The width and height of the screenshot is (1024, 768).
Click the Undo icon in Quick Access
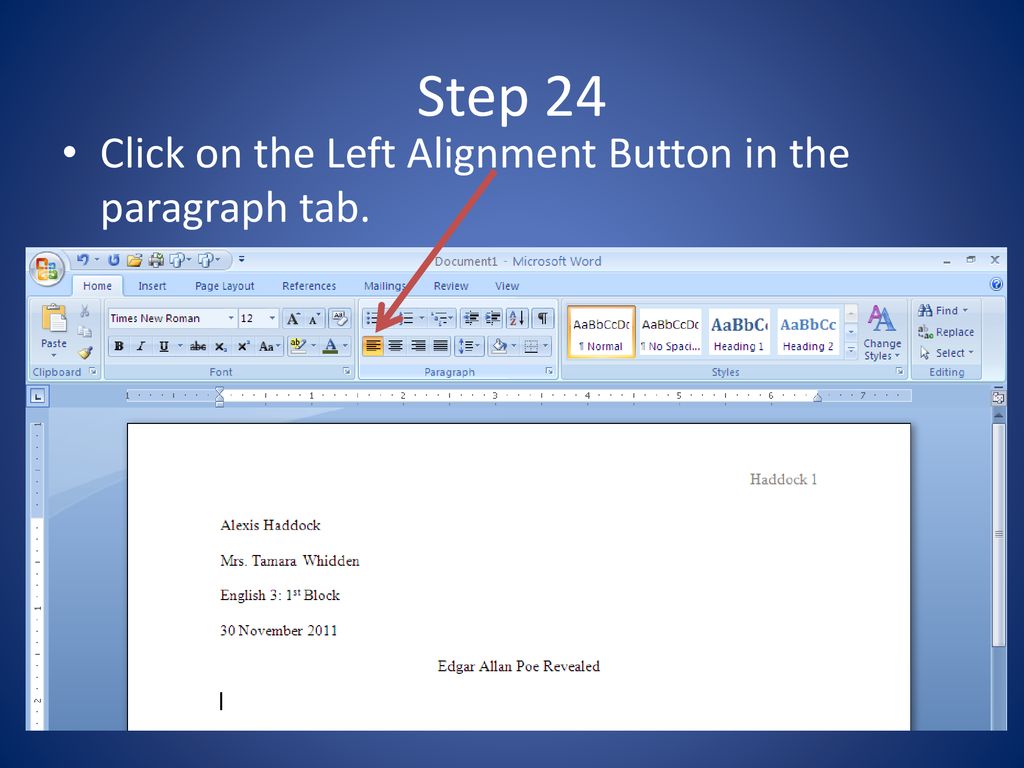(x=83, y=260)
